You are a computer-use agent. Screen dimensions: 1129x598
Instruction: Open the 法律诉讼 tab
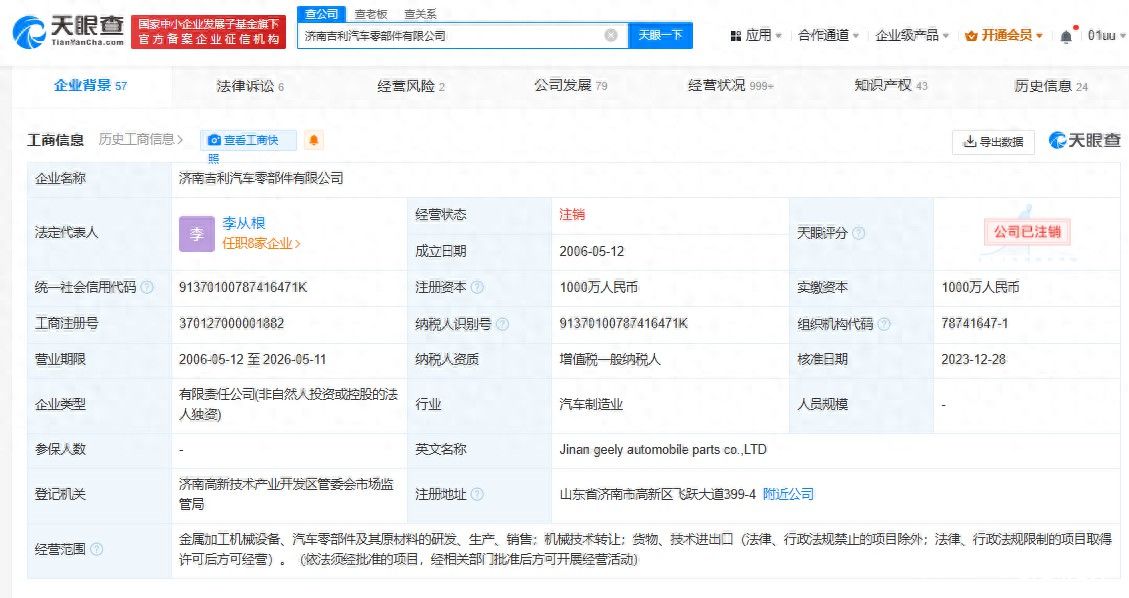(250, 86)
